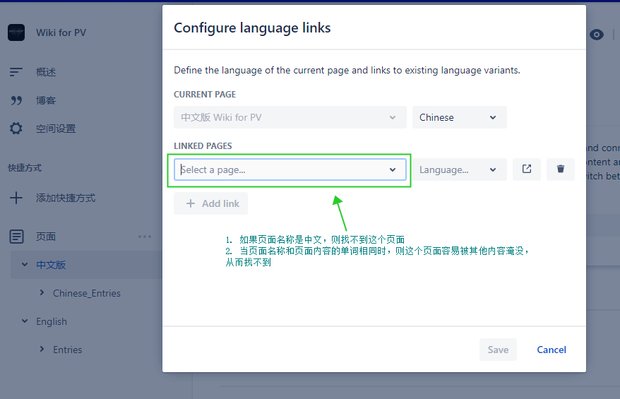Click the Cancel link
620x399 pixels.
pos(551,350)
